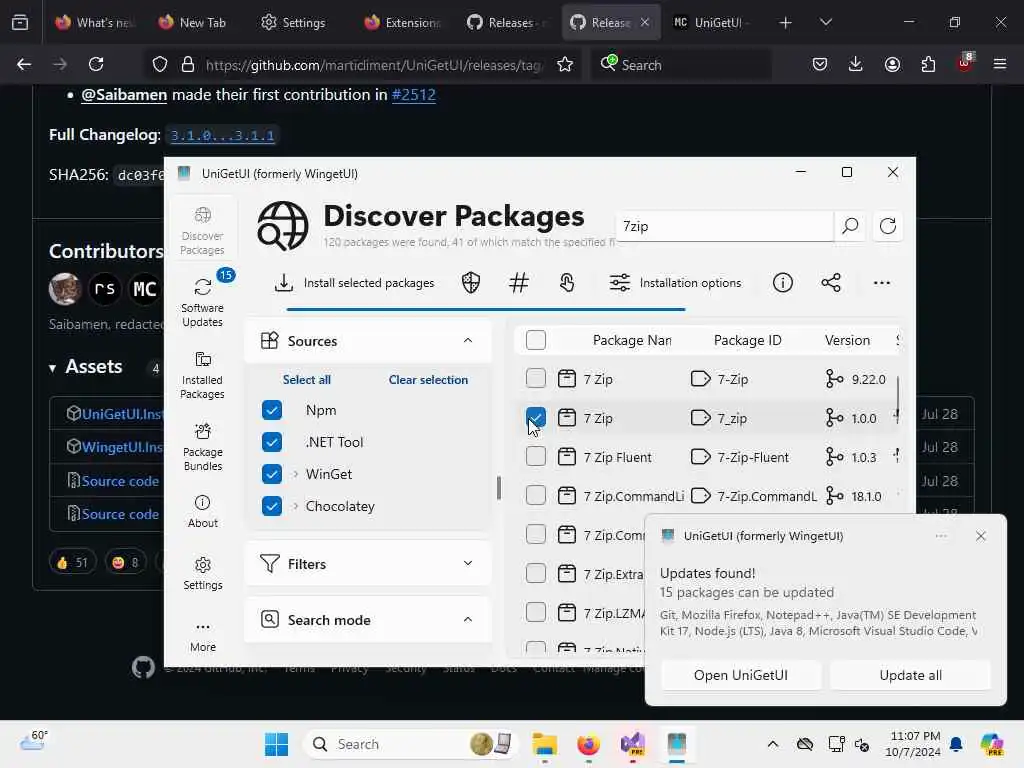This screenshot has width=1024, height=768.
Task: Click the package list vertical scrollbar
Action: tap(898, 397)
